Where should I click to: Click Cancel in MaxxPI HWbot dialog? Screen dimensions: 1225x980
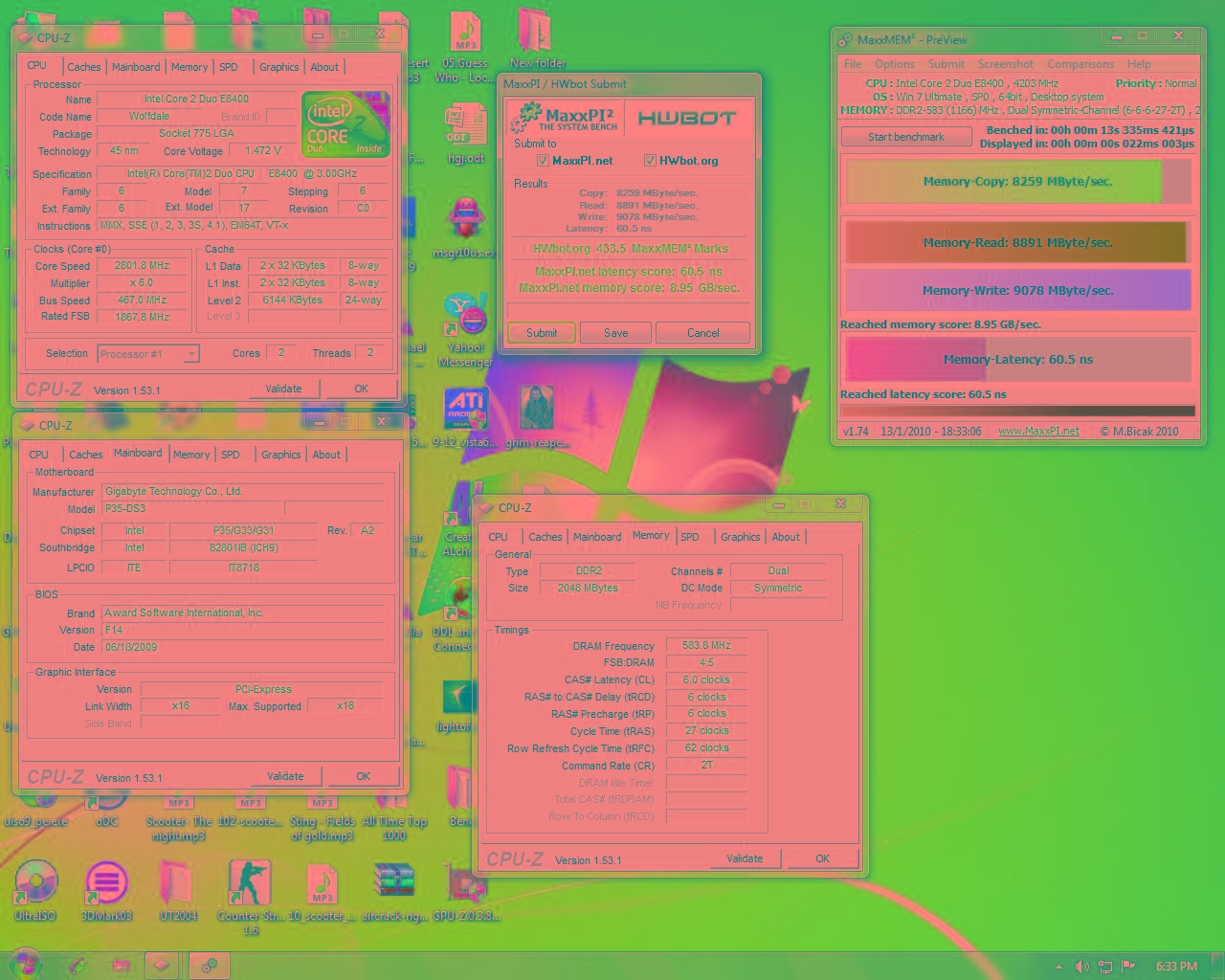pos(703,333)
